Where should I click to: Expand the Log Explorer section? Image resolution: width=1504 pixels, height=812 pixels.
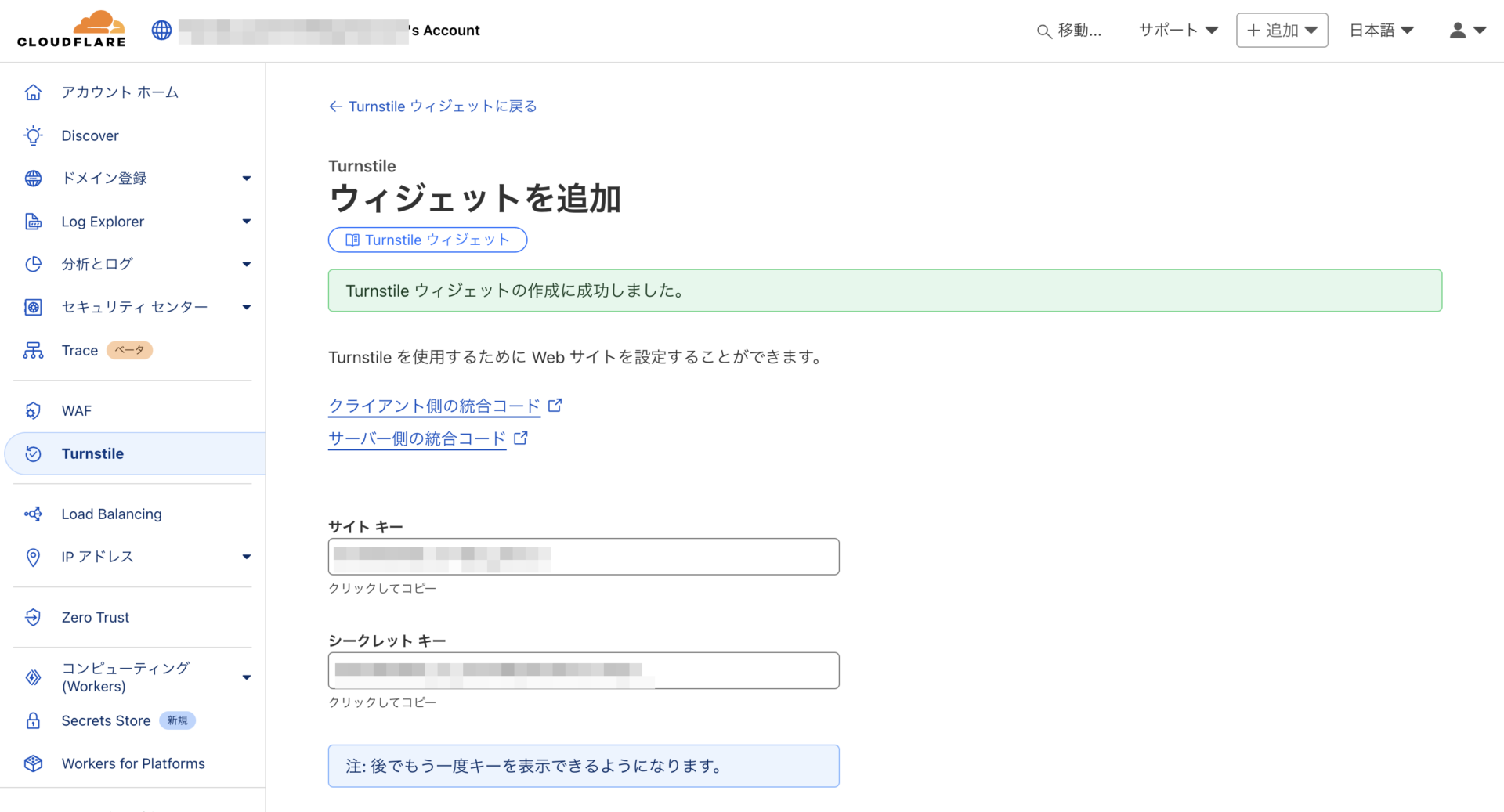coord(246,222)
